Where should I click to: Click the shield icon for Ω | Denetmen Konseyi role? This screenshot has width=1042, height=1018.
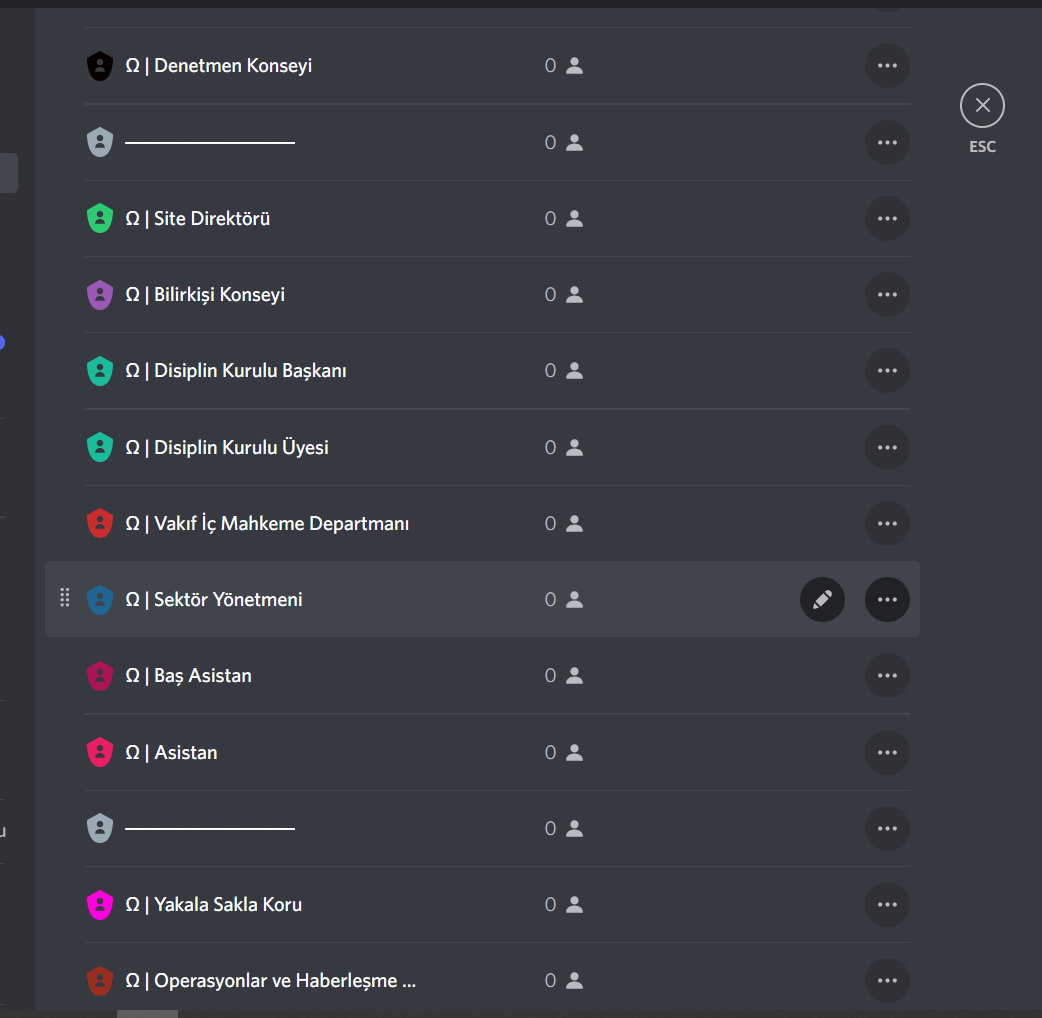coord(100,65)
